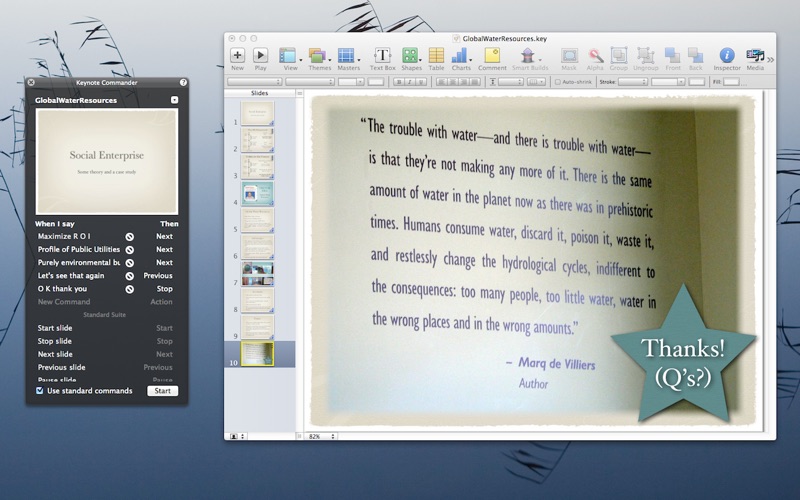Viewport: 800px width, 500px height.
Task: Open the Stroke style dropdown
Action: (x=633, y=82)
